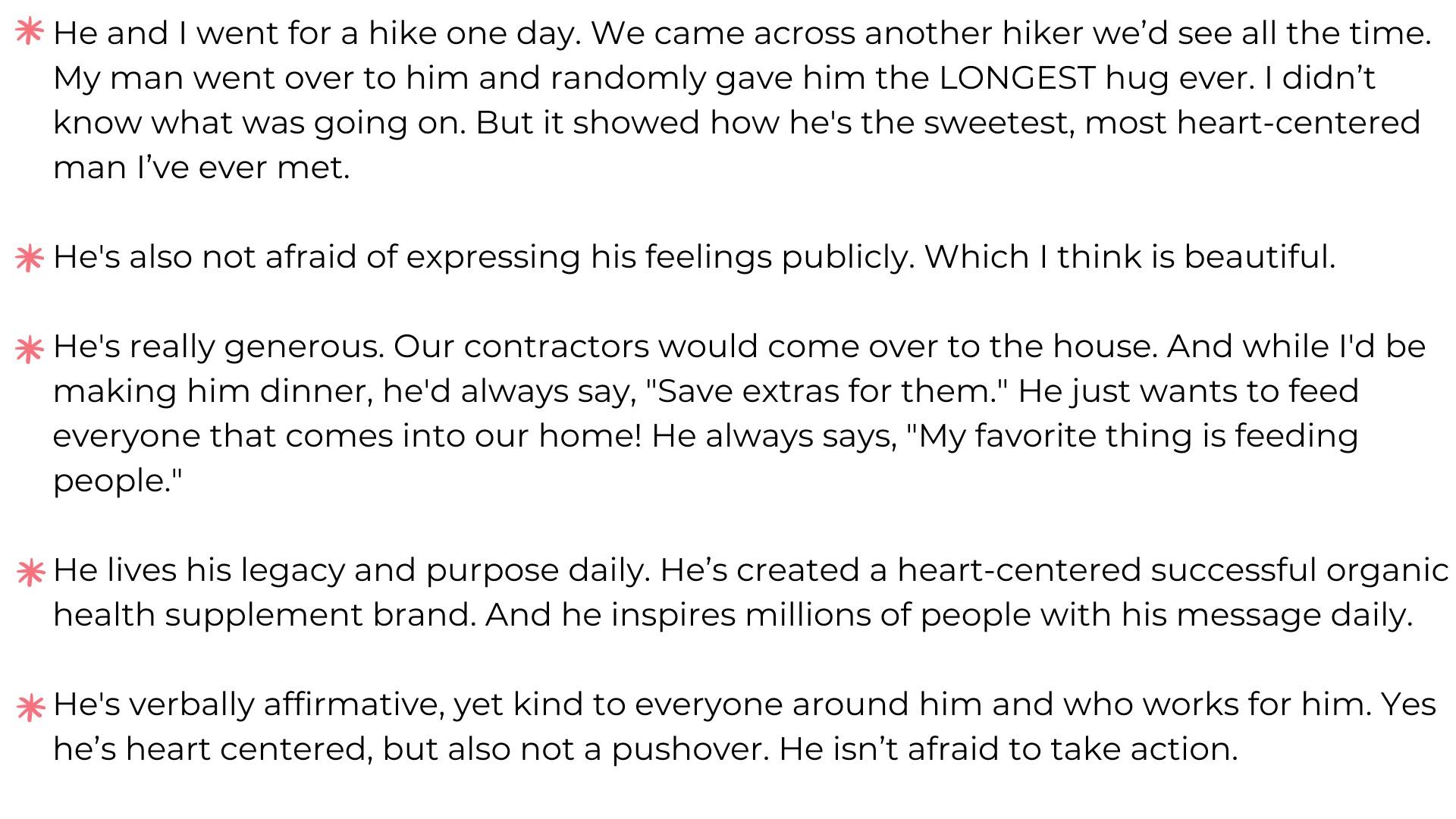This screenshot has height=819, width=1456.
Task: Click the sentence "Which I think is beautiful."
Action: click(1129, 257)
